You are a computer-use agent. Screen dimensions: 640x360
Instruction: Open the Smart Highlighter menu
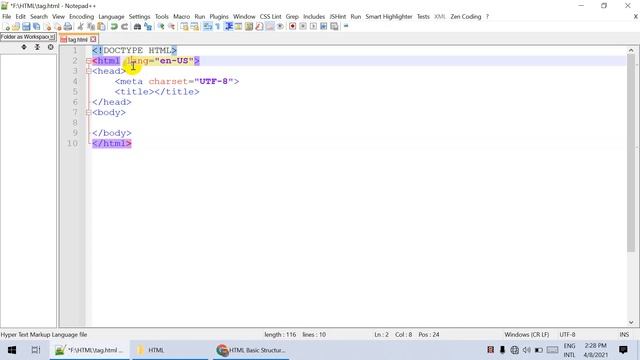pyautogui.click(x=389, y=17)
